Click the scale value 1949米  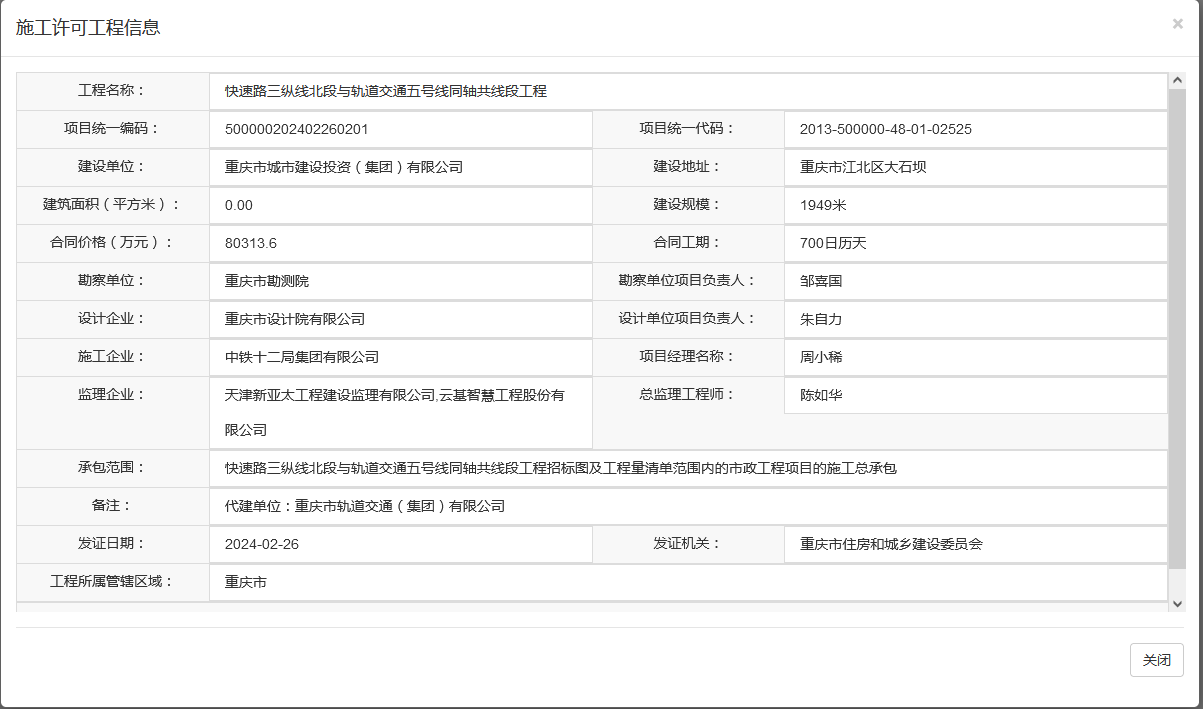coord(824,205)
